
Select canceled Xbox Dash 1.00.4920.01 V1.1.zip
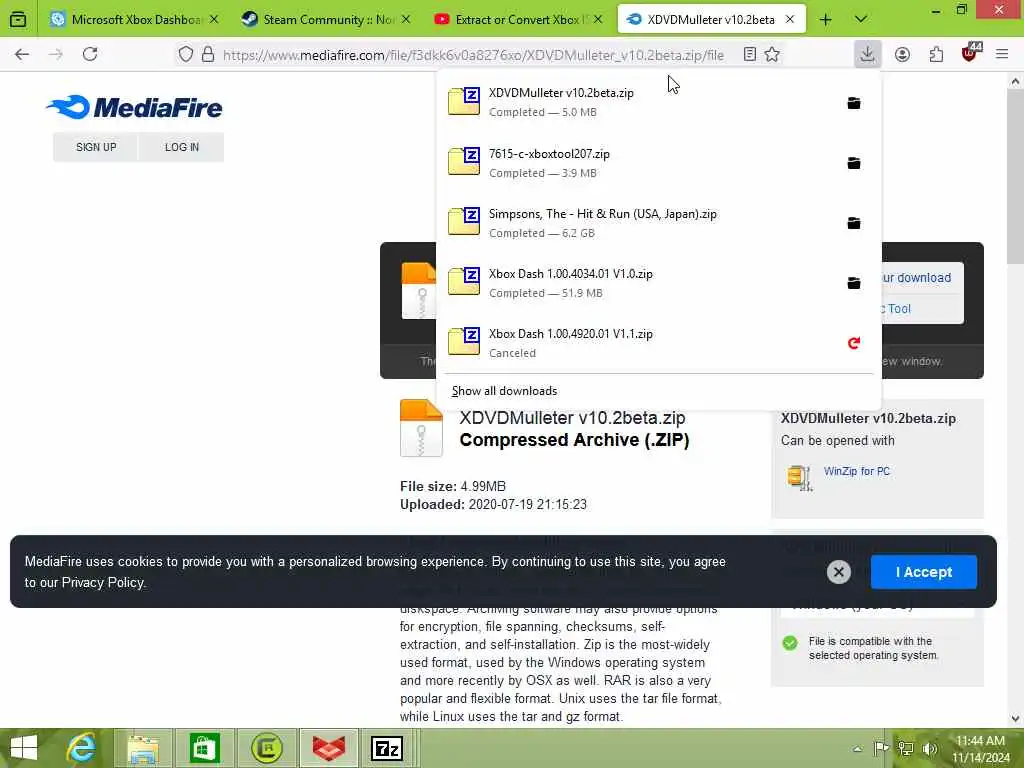point(637,343)
